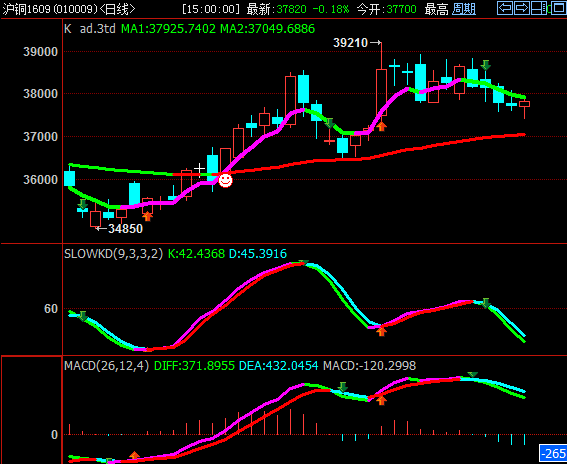Click the 60 level label on SLOWKD axis
This screenshot has width=567, height=464.
[51, 309]
